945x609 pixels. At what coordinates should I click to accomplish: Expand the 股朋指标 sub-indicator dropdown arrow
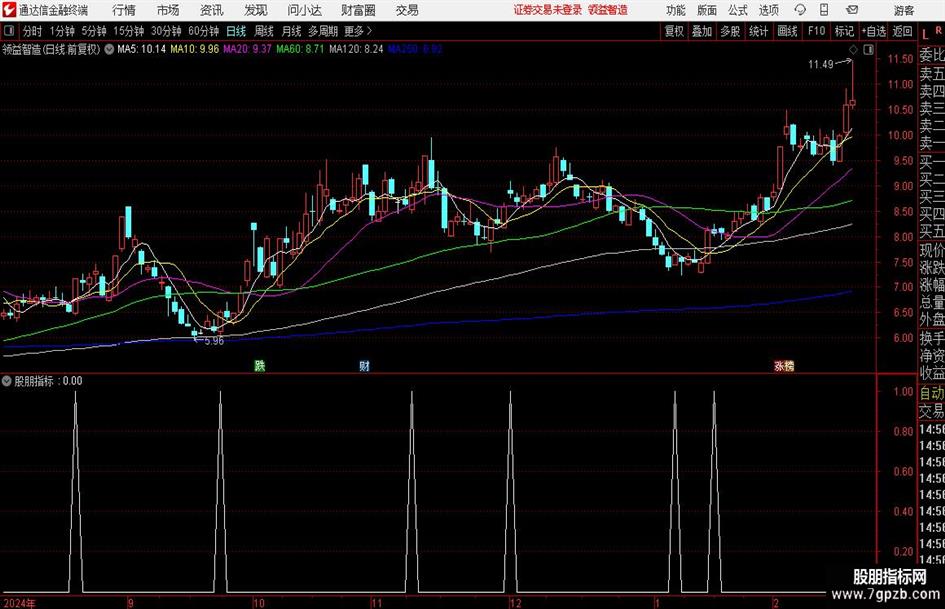(x=6, y=381)
